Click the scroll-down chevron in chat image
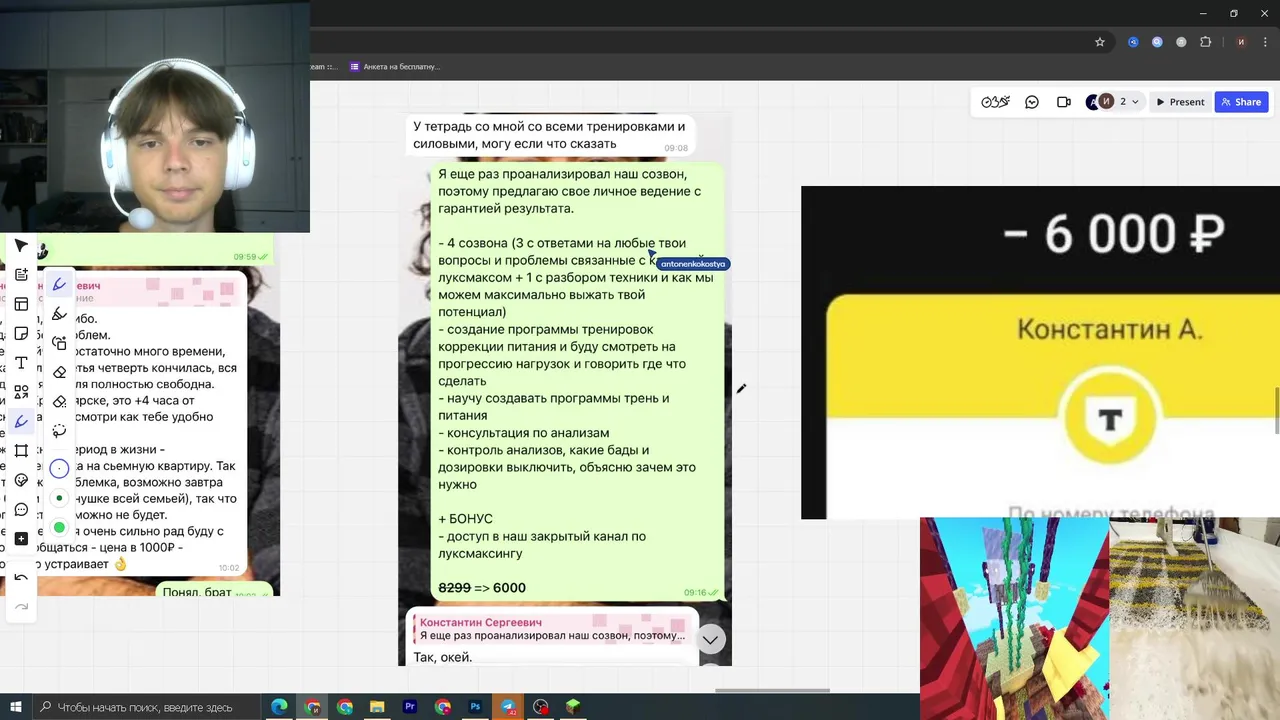The width and height of the screenshot is (1280, 720). pyautogui.click(x=710, y=639)
